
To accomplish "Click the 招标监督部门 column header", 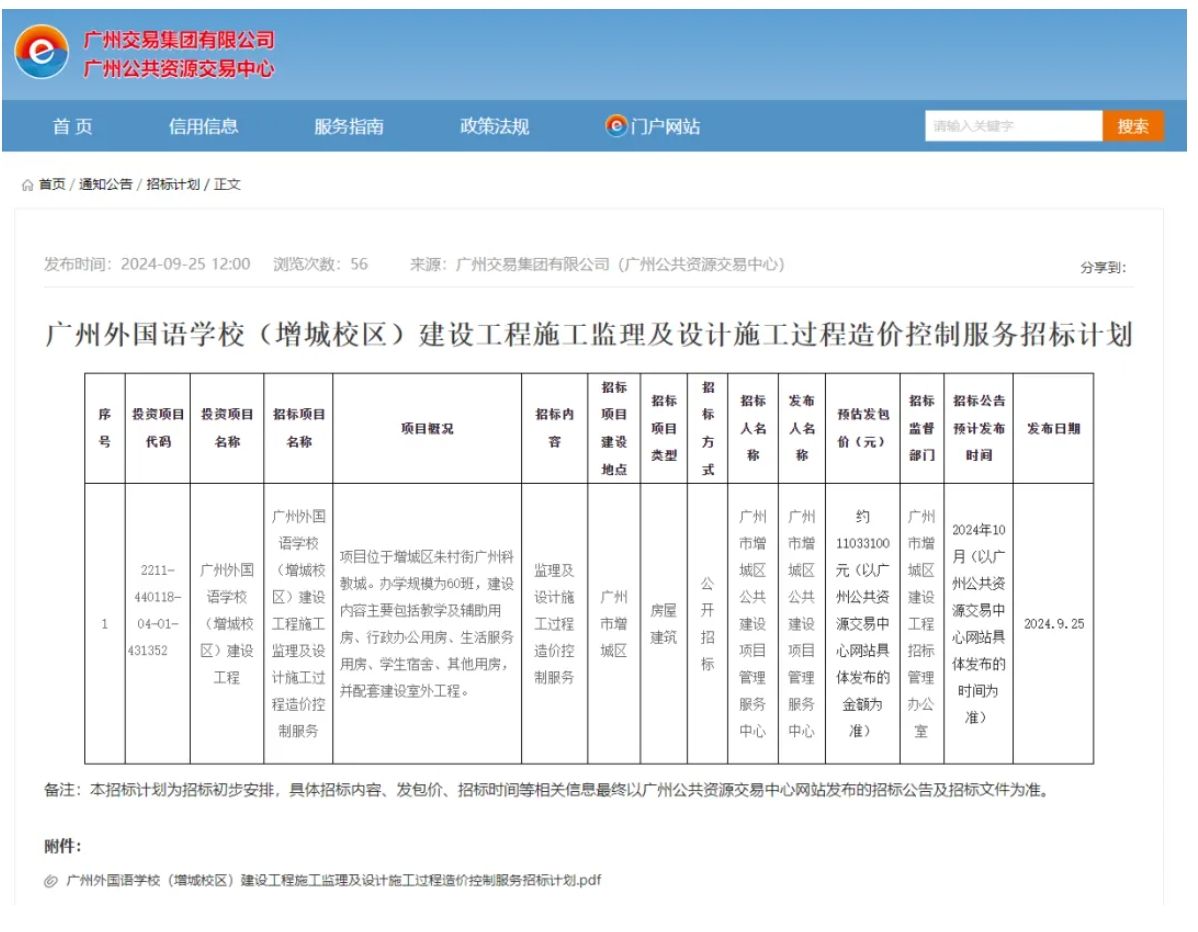I will [922, 428].
